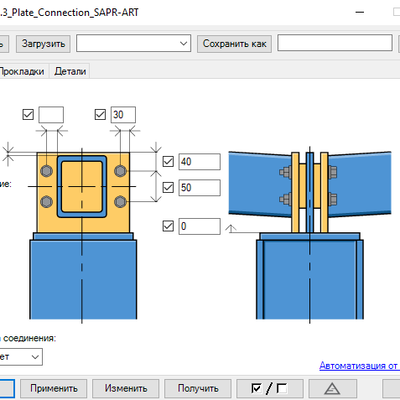Uncheck the checkbox next to value 30
This screenshot has width=400, height=400.
pos(100,115)
